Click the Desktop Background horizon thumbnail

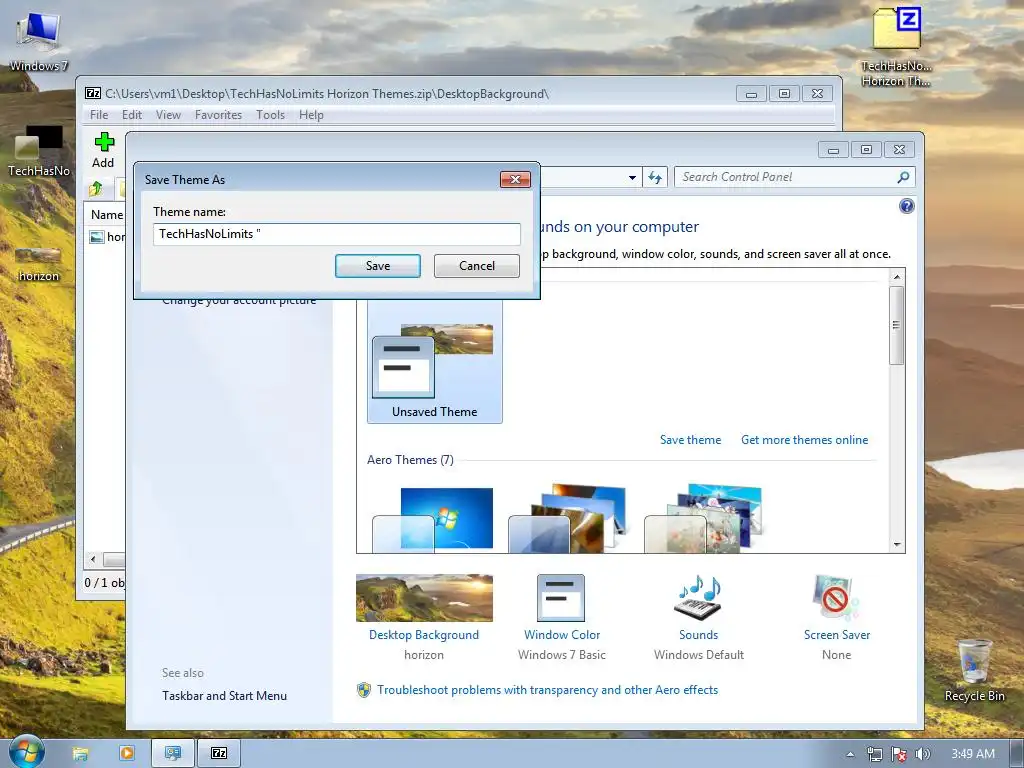coord(424,598)
